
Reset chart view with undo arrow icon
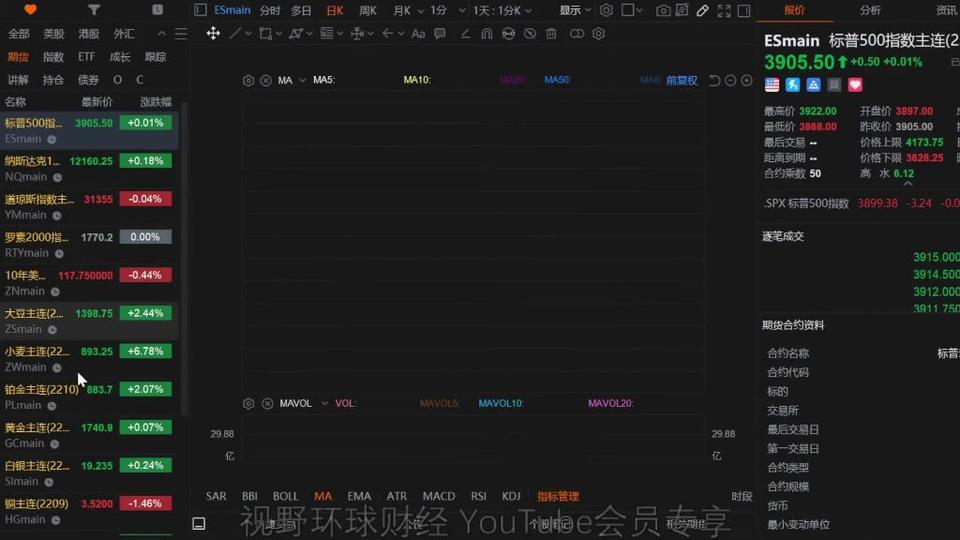(714, 80)
